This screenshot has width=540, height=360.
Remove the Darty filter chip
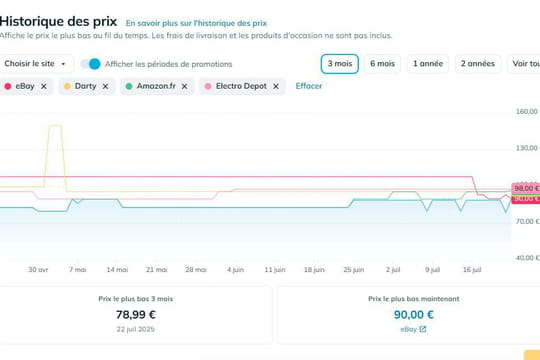tap(105, 86)
